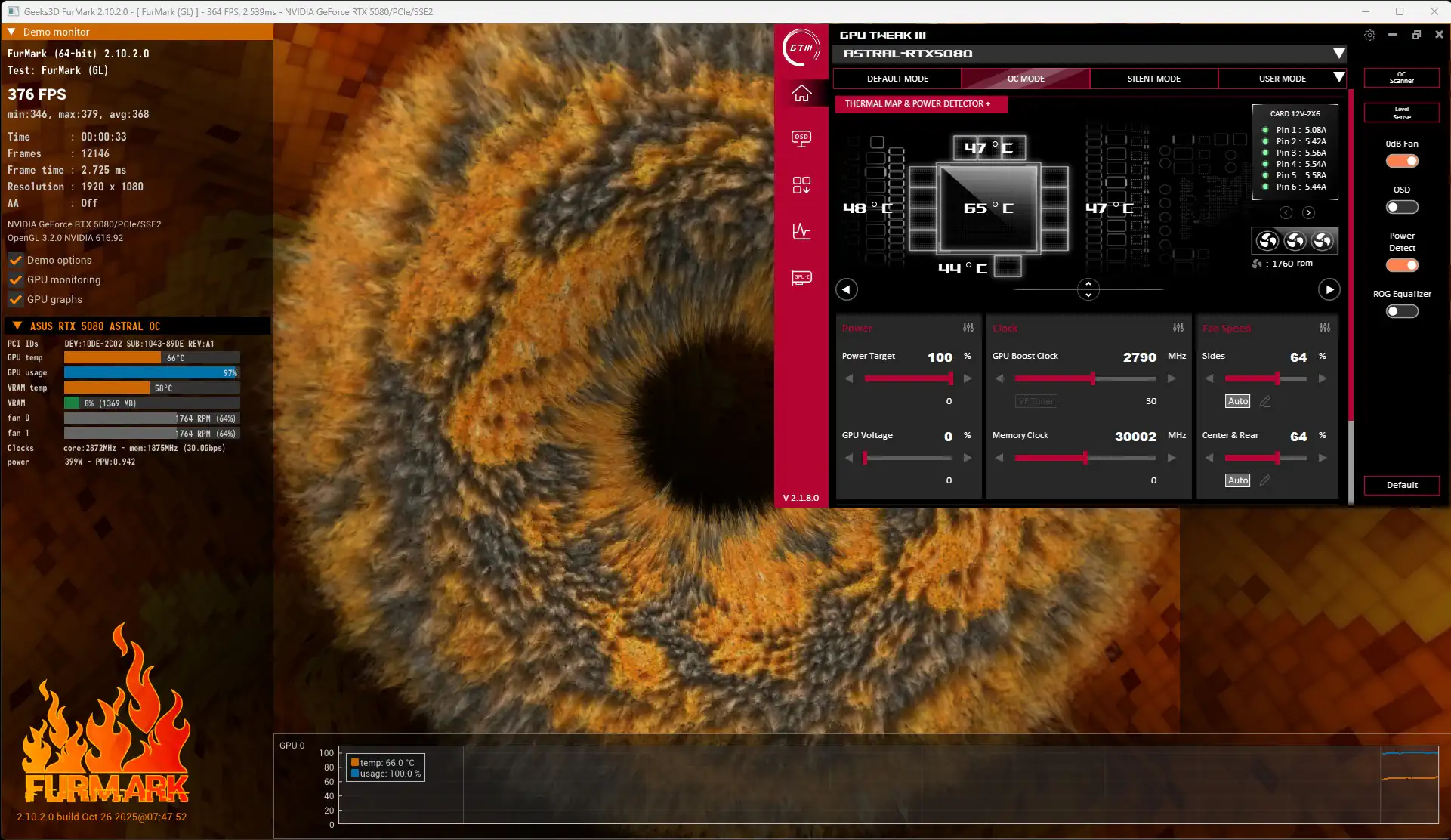Image resolution: width=1451 pixels, height=840 pixels.
Task: Edit the Sides fan curve
Action: click(x=1265, y=401)
